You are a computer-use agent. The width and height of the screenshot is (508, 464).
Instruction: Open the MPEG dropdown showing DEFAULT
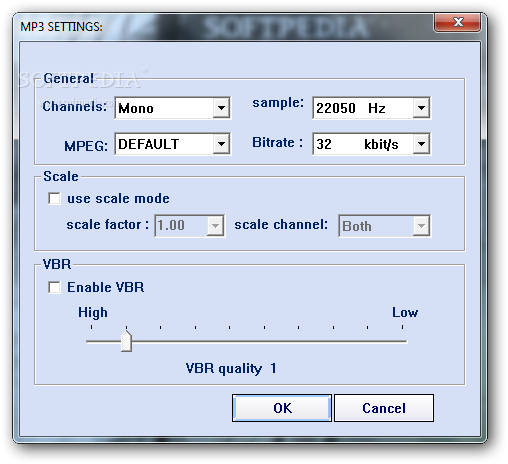172,144
